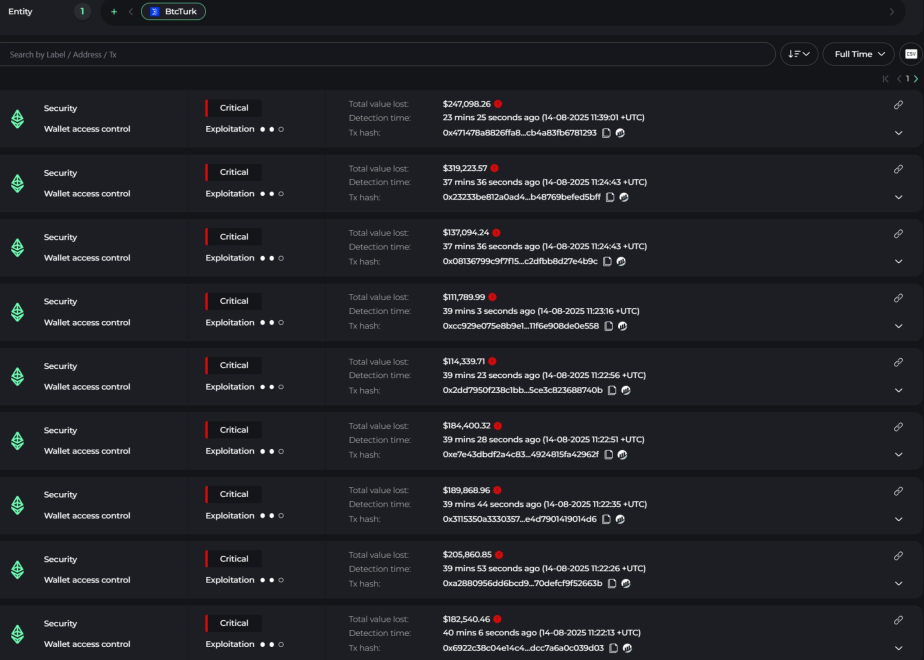This screenshot has height=660, width=924.
Task: Select the BtcTurk entity tab
Action: click(173, 12)
